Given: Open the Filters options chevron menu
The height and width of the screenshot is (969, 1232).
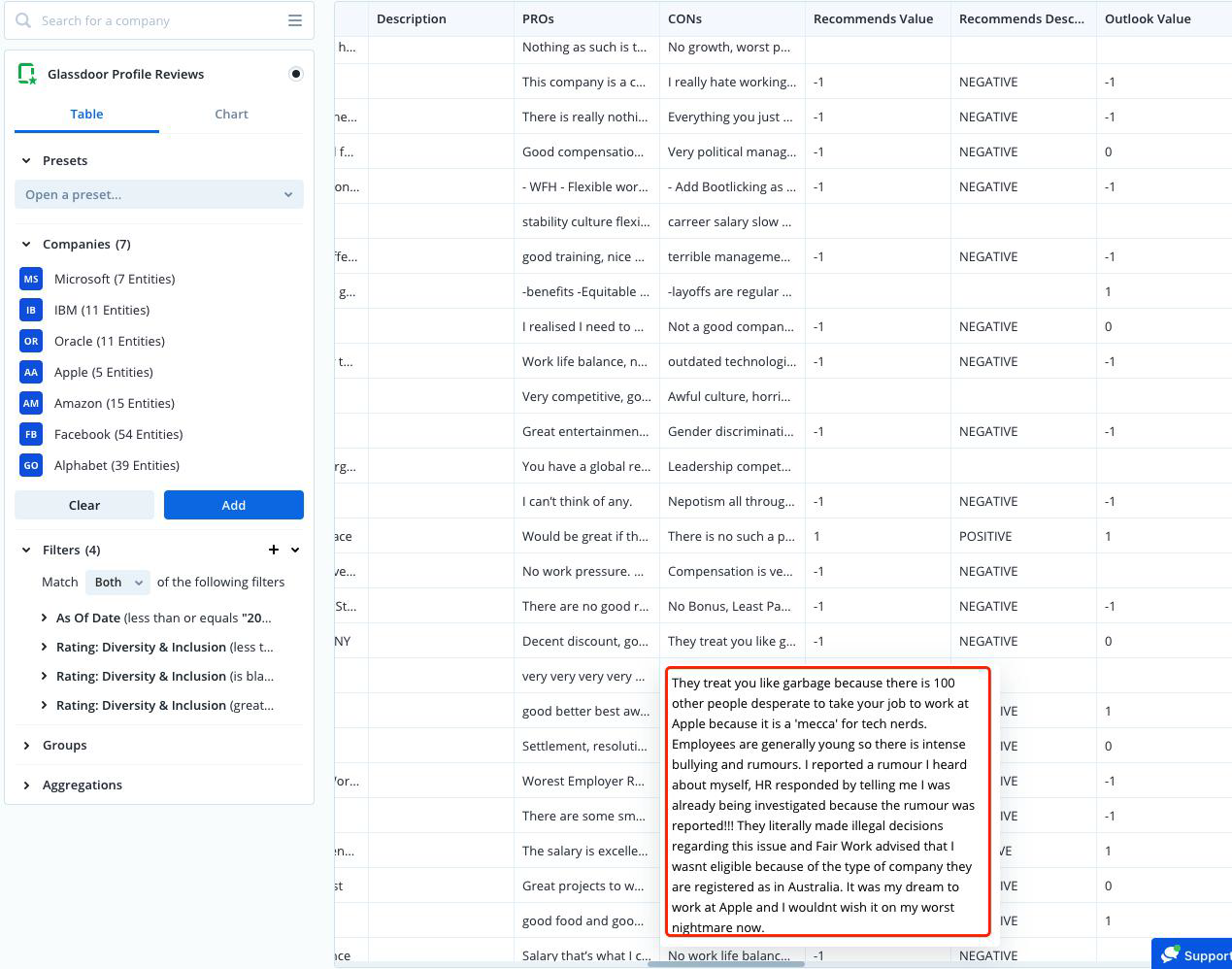Looking at the screenshot, I should coord(295,550).
